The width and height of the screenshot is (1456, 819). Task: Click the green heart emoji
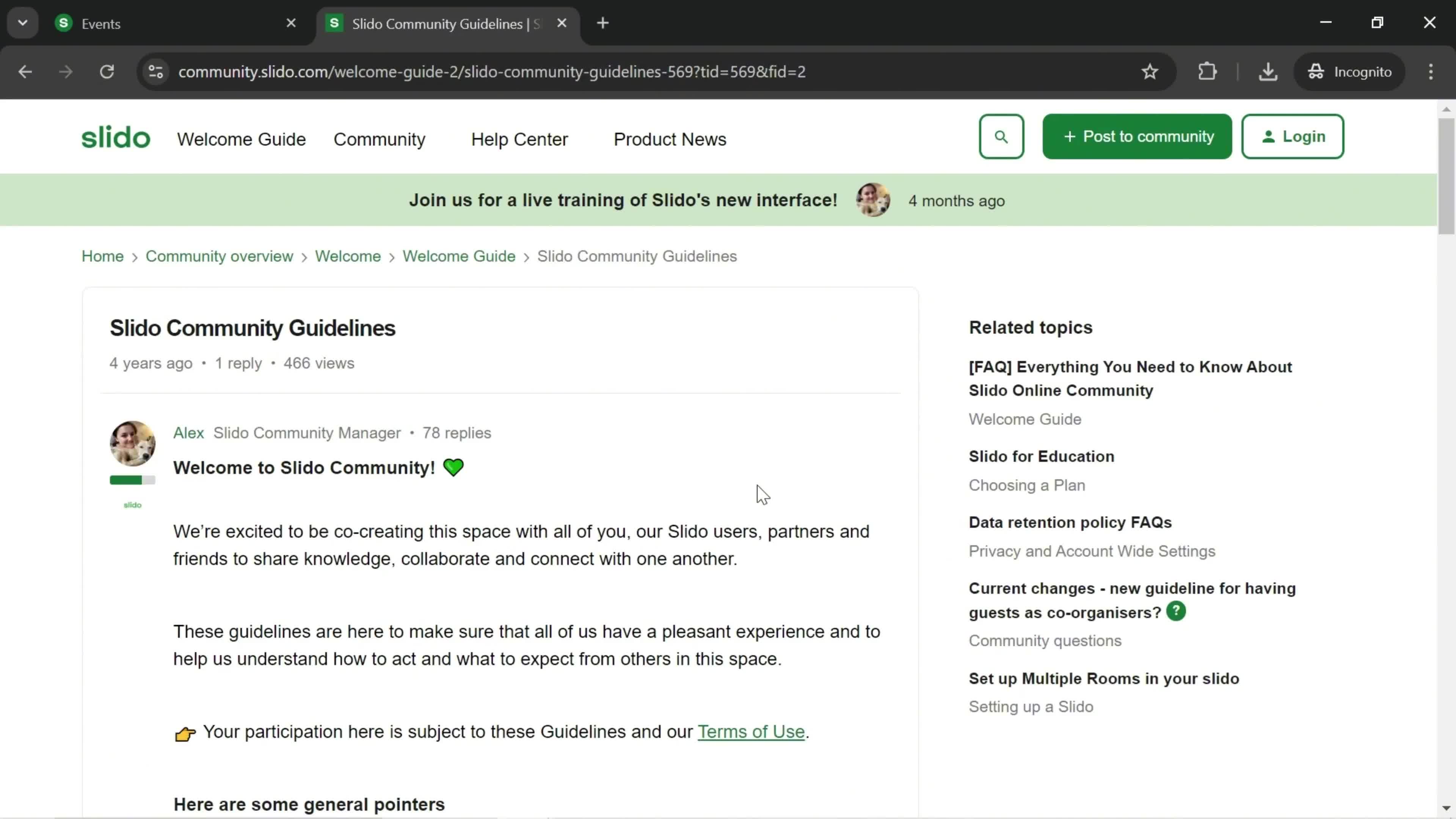coord(453,468)
